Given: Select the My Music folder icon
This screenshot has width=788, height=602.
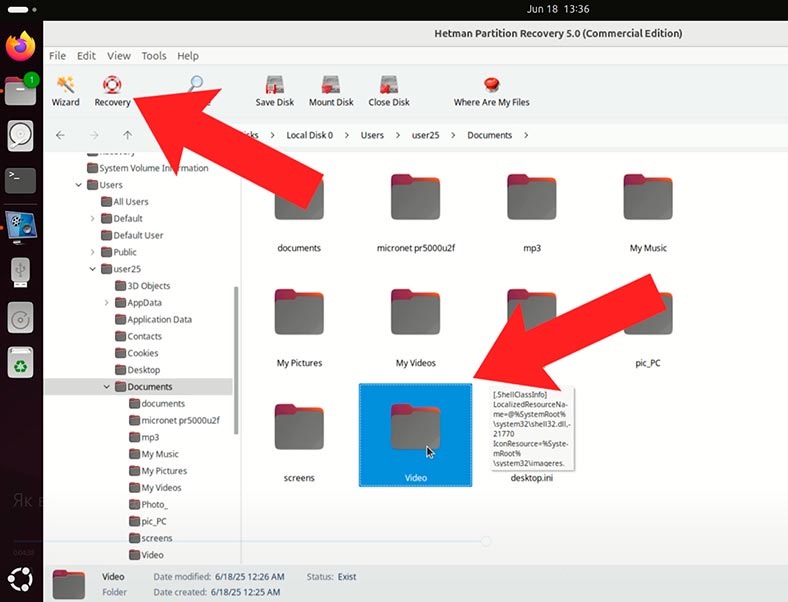Looking at the screenshot, I should tap(648, 197).
